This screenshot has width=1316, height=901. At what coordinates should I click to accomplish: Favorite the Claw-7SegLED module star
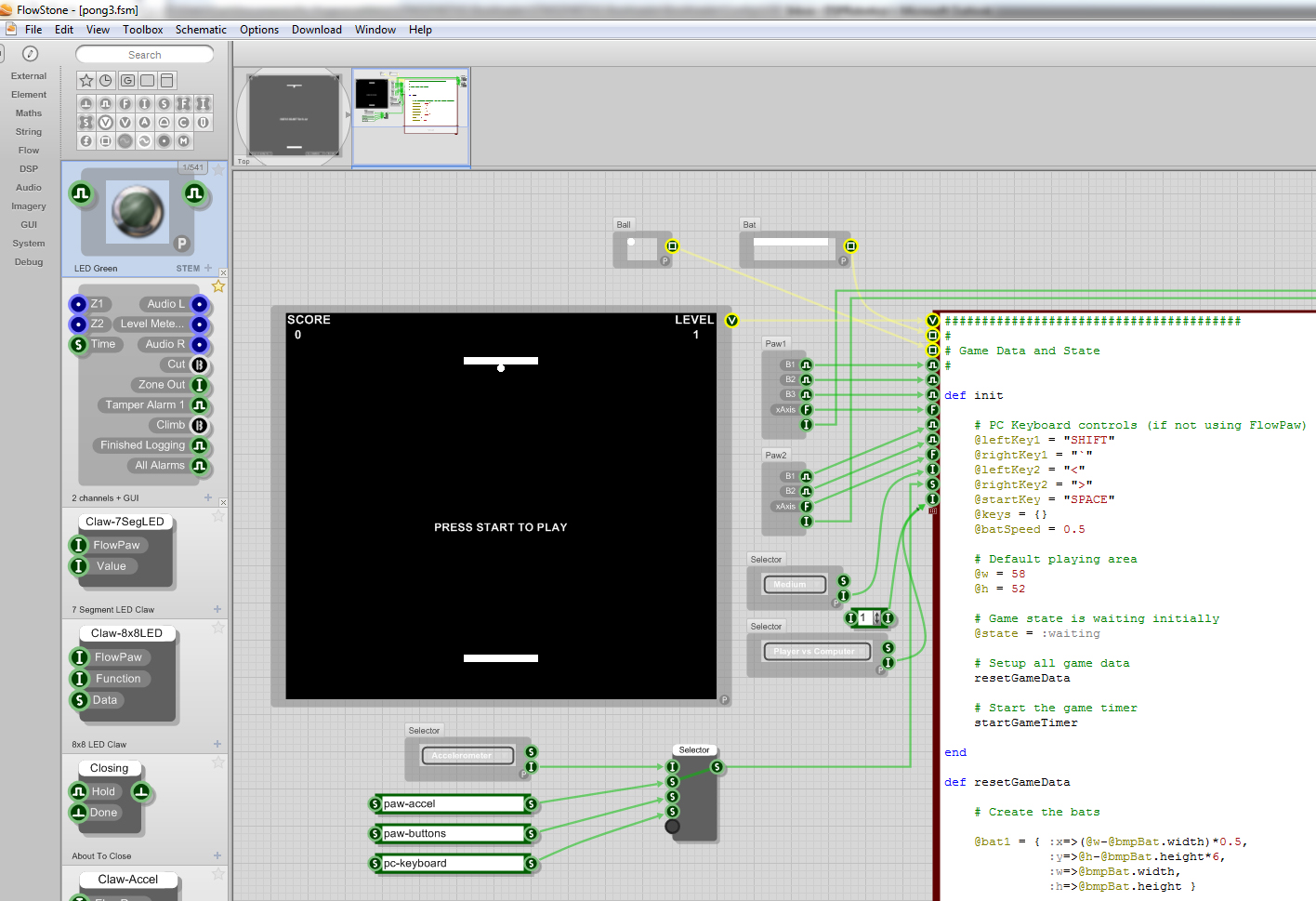pyautogui.click(x=218, y=515)
